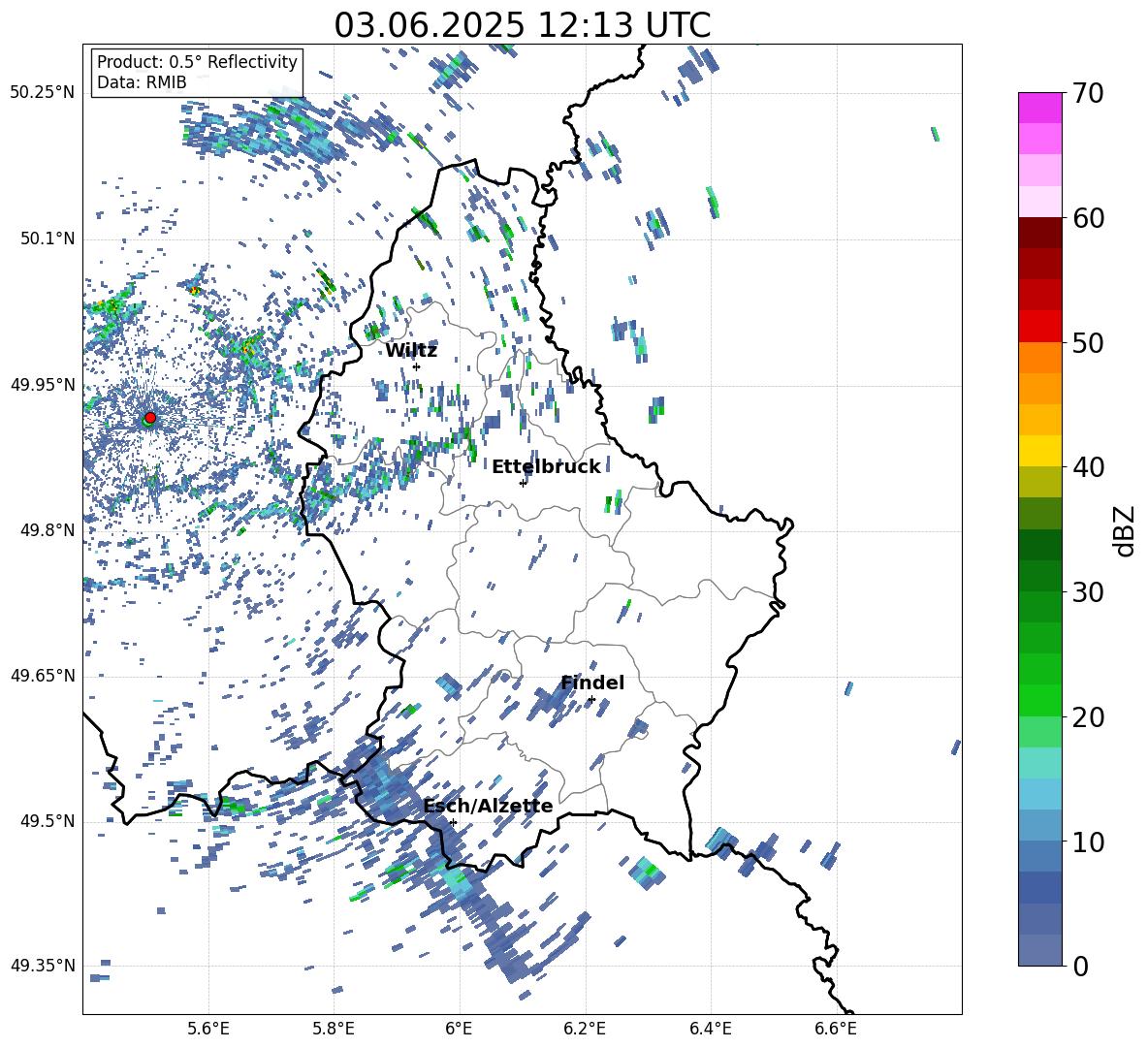Click the 30 colorbar tick label
This screenshot has height=1048, width=1148.
[x=1088, y=592]
